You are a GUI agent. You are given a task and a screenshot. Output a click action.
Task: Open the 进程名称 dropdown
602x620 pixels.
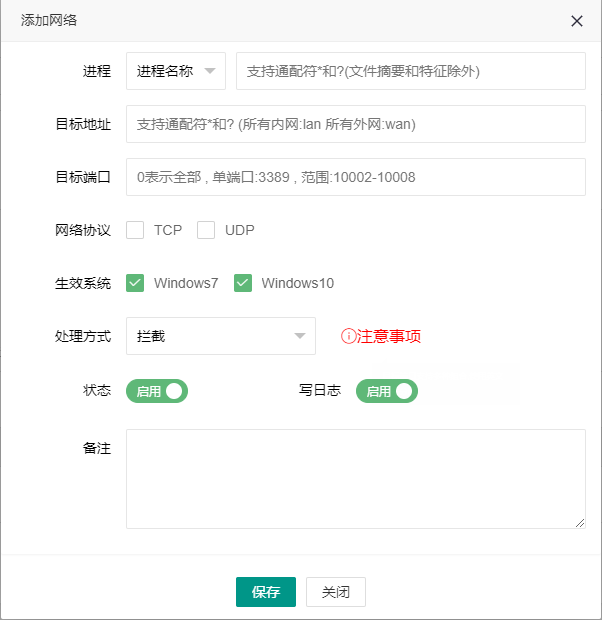click(176, 71)
